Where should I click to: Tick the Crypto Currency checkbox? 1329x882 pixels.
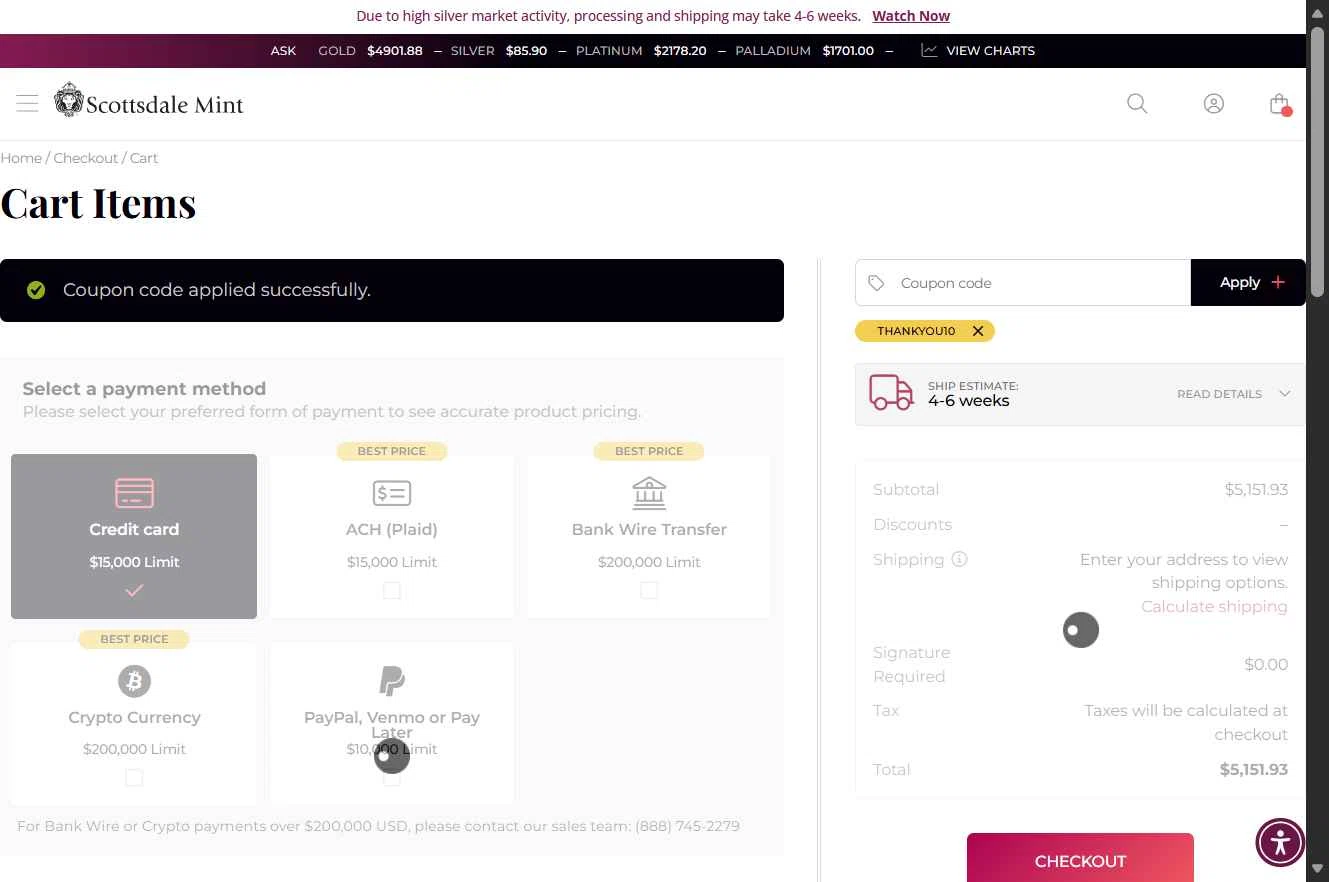coord(134,777)
